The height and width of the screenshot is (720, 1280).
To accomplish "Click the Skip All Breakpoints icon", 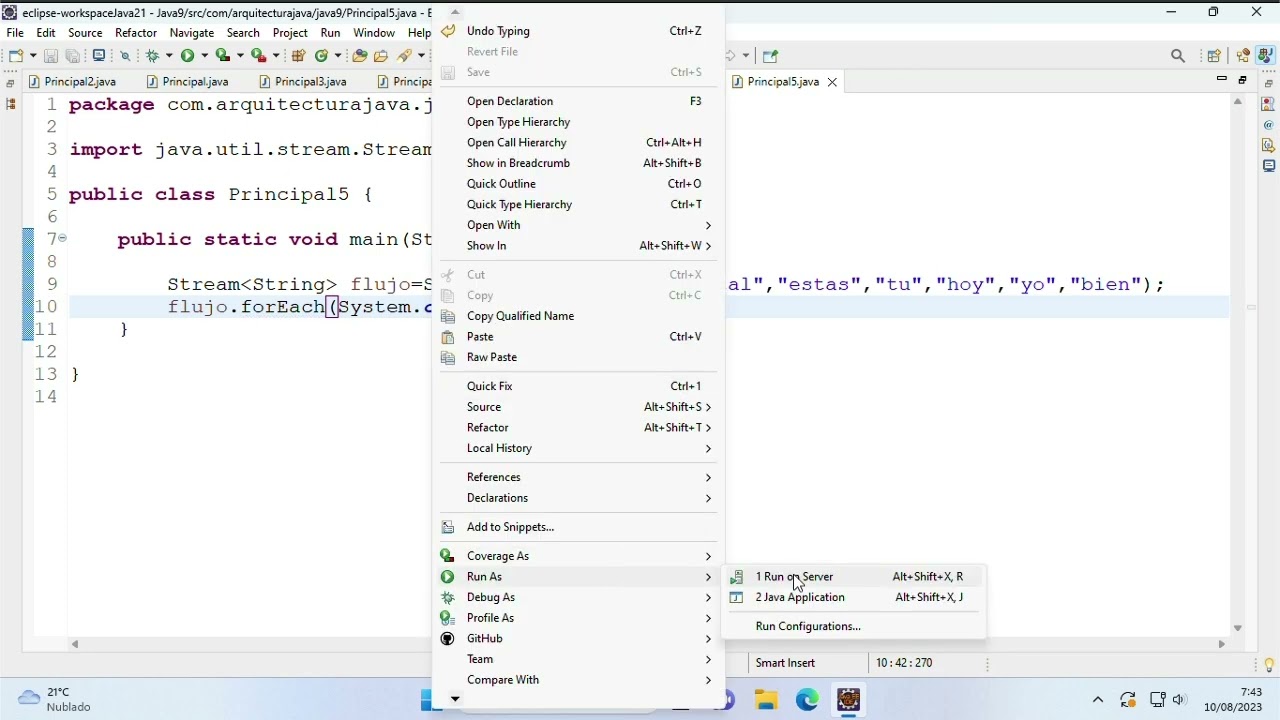I will pos(125,56).
